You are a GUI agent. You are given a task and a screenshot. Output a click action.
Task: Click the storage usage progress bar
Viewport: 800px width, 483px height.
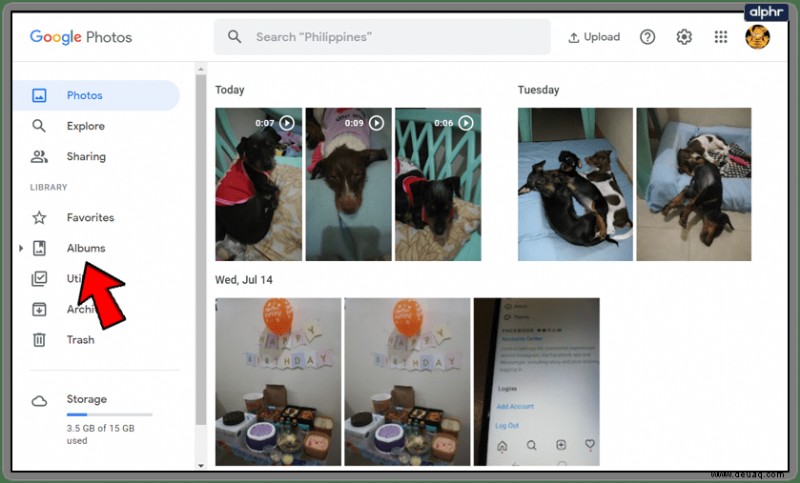tap(109, 415)
